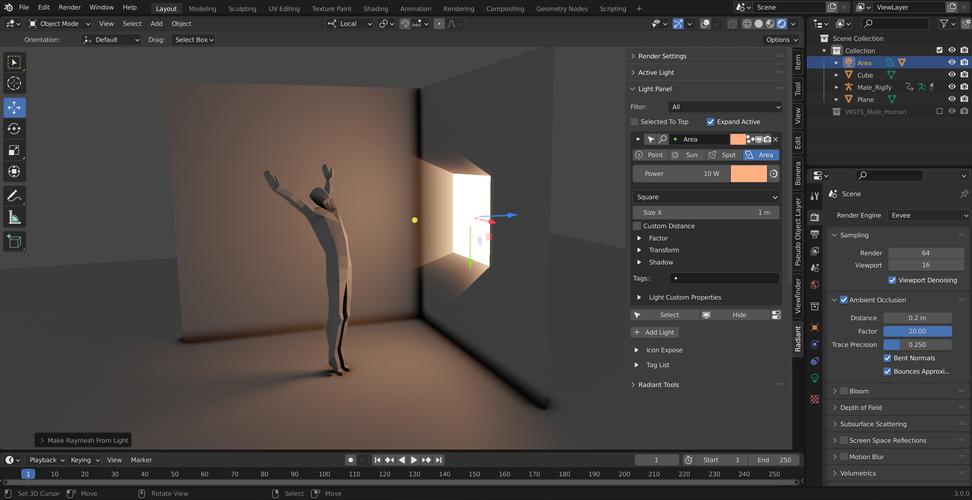The width and height of the screenshot is (972, 500).
Task: Select the Add Cube tool
Action: pos(14,242)
